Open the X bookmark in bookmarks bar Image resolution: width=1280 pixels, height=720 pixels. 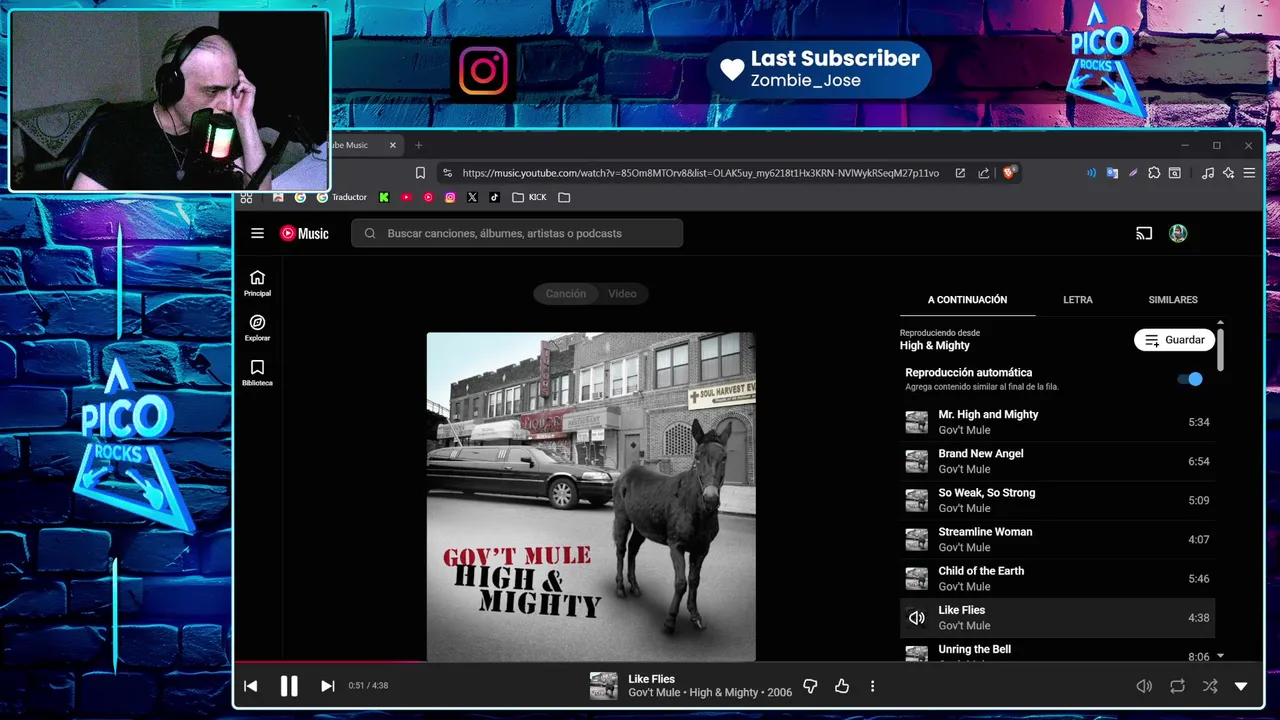click(x=472, y=197)
